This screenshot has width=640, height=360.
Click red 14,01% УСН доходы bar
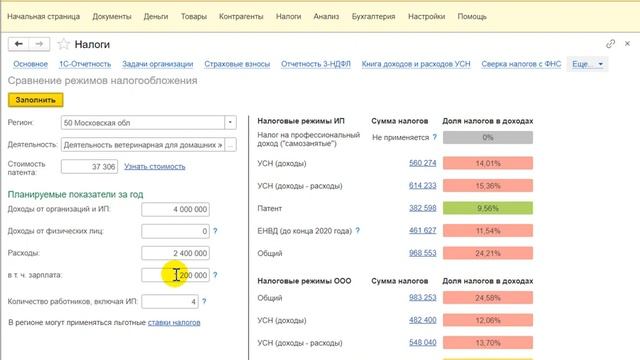pyautogui.click(x=488, y=163)
